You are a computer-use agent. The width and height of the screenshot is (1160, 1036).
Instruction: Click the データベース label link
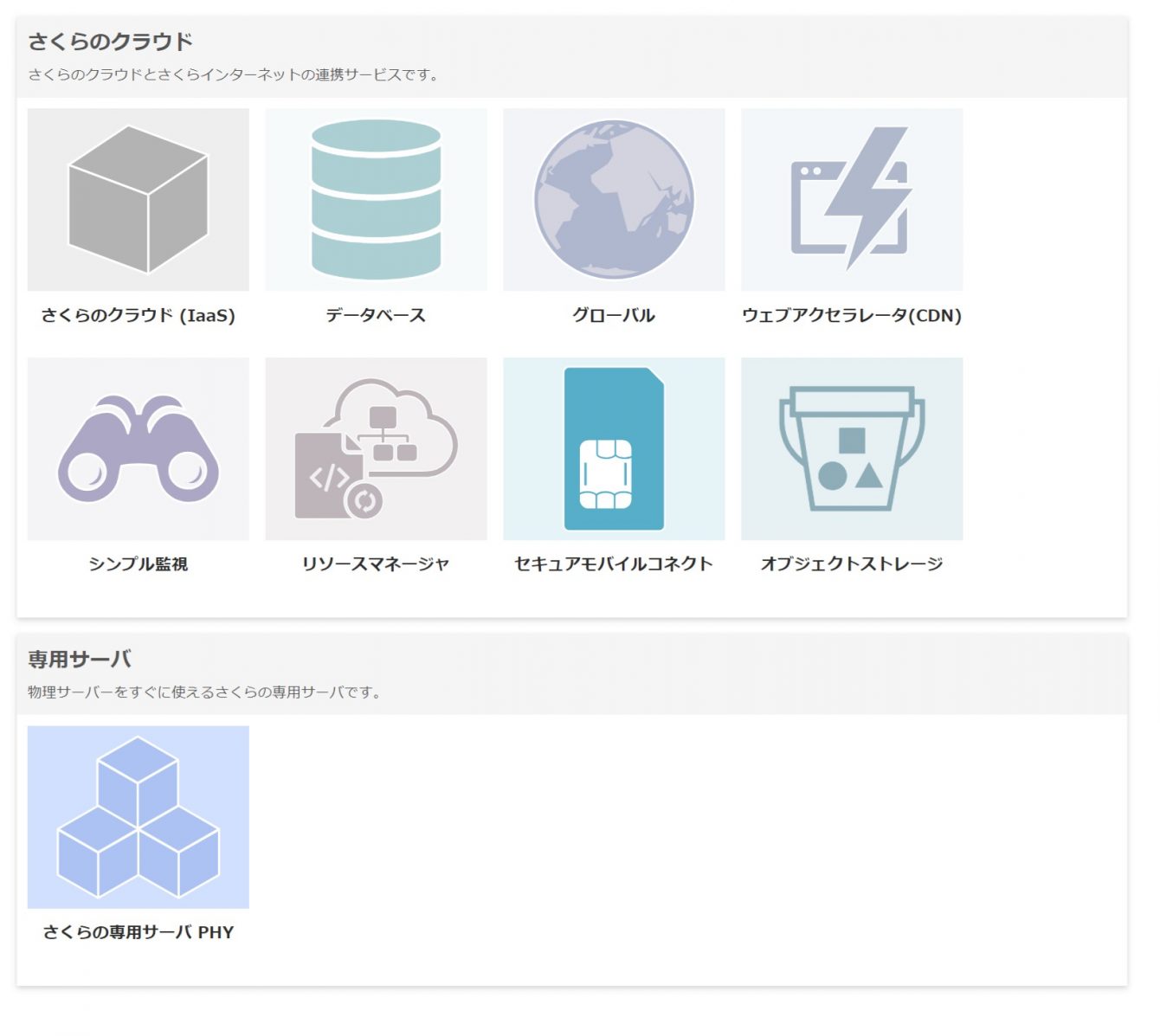click(x=375, y=316)
